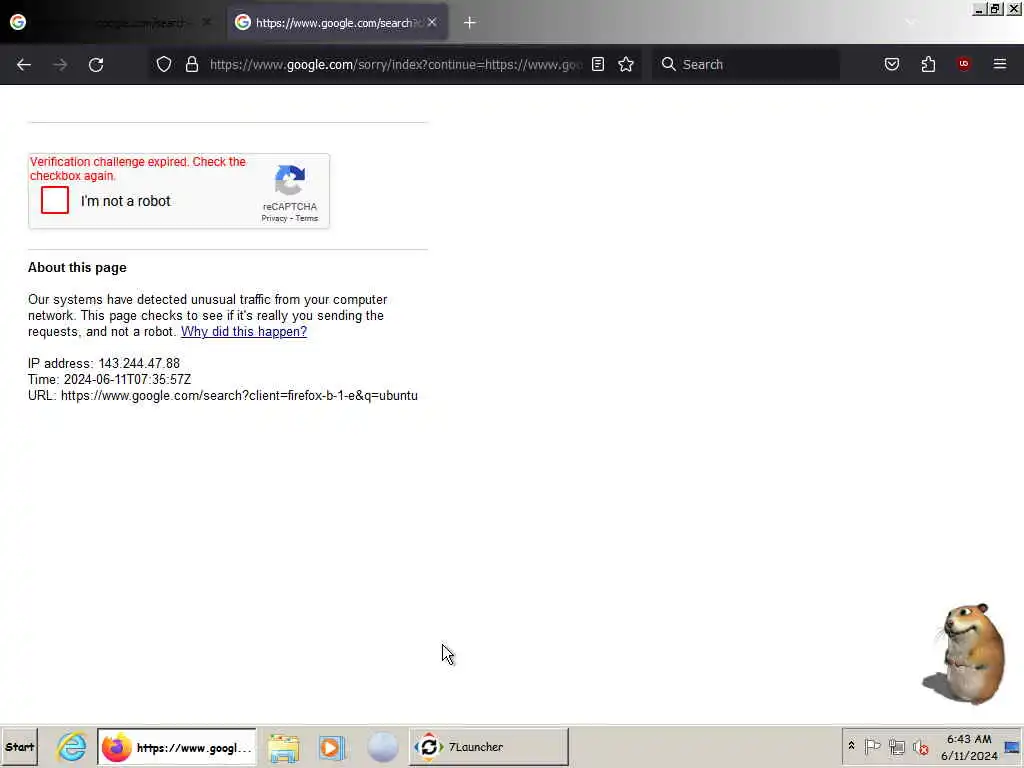This screenshot has width=1024, height=768.
Task: Open tracking protection shield icon
Action: click(x=164, y=64)
